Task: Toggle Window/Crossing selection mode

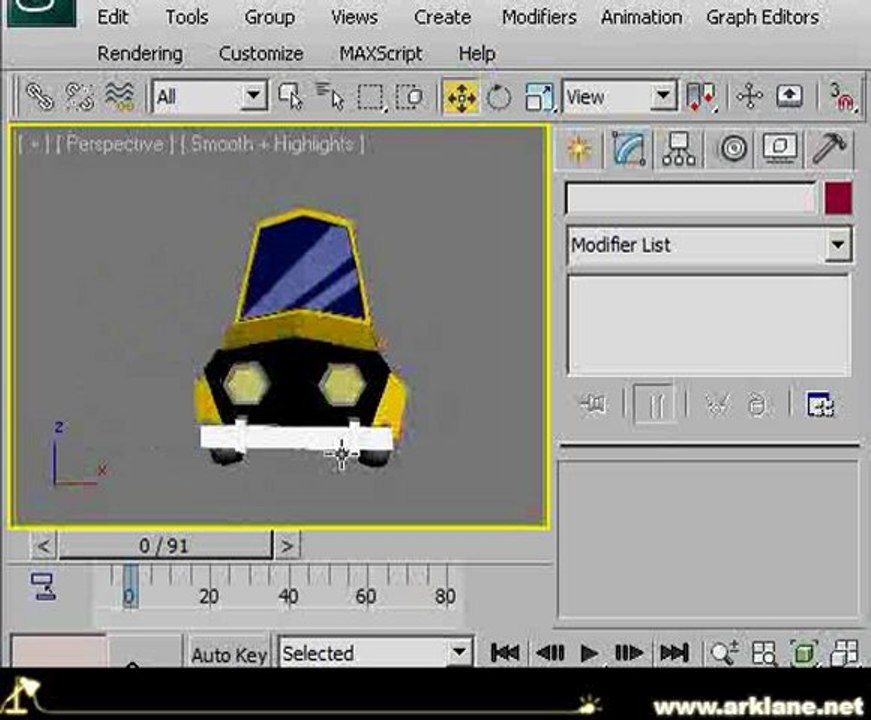Action: point(410,97)
